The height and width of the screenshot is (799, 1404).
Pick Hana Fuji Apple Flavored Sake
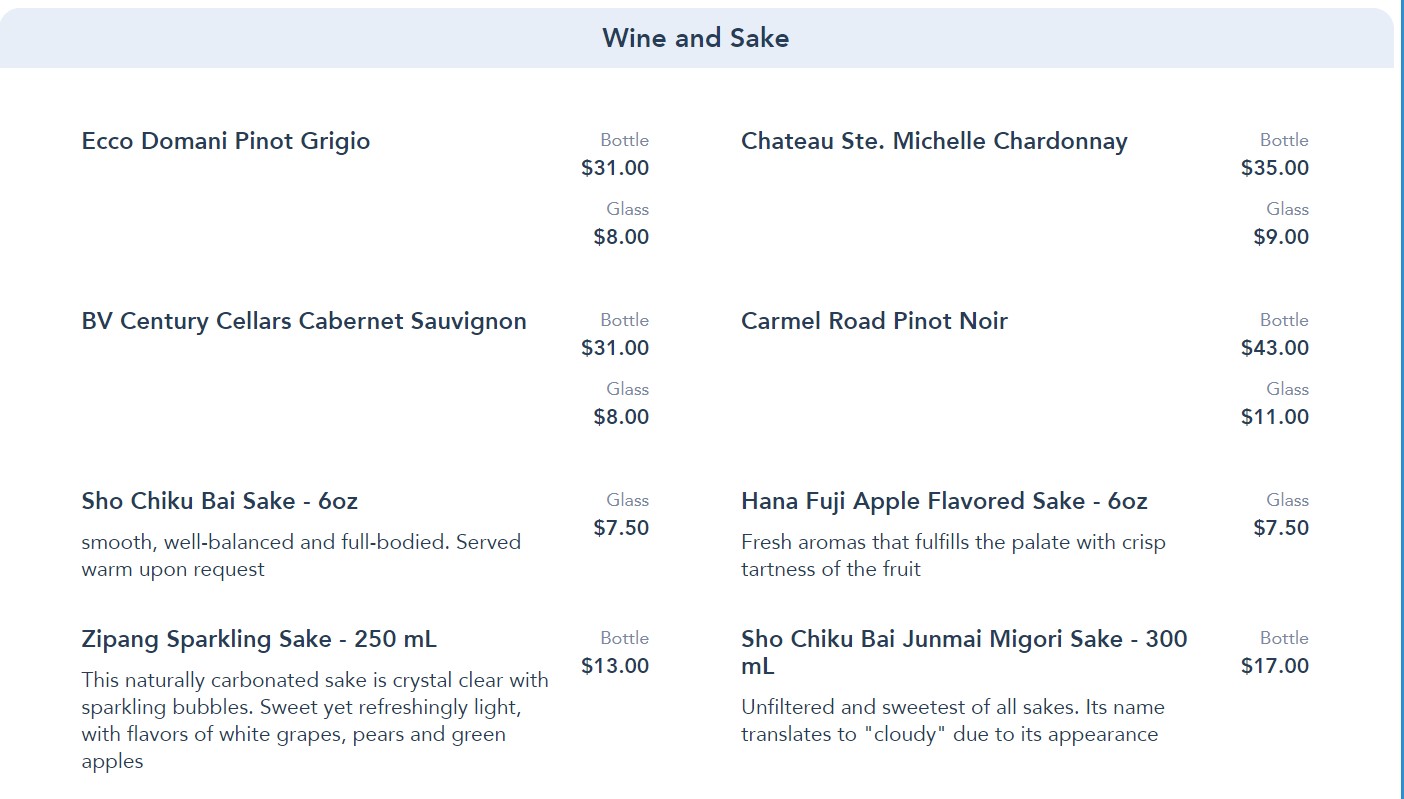944,501
